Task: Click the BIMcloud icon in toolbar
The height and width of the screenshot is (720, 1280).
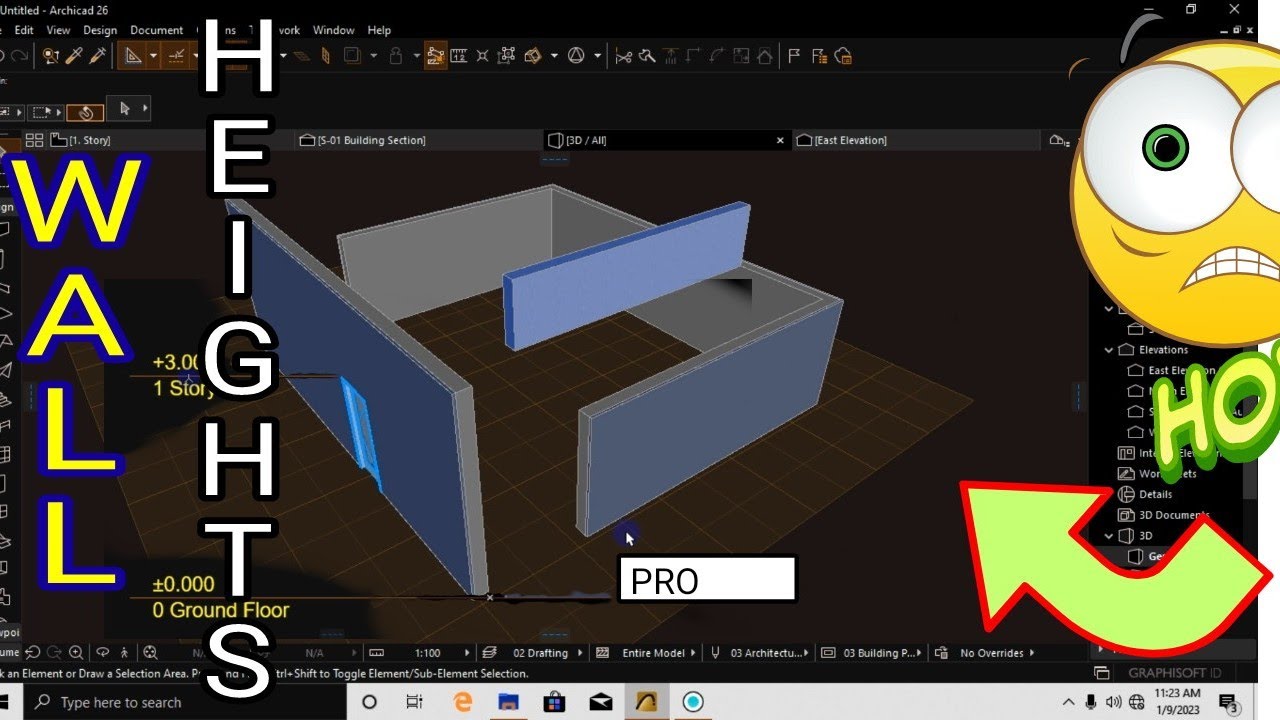Action: point(843,56)
